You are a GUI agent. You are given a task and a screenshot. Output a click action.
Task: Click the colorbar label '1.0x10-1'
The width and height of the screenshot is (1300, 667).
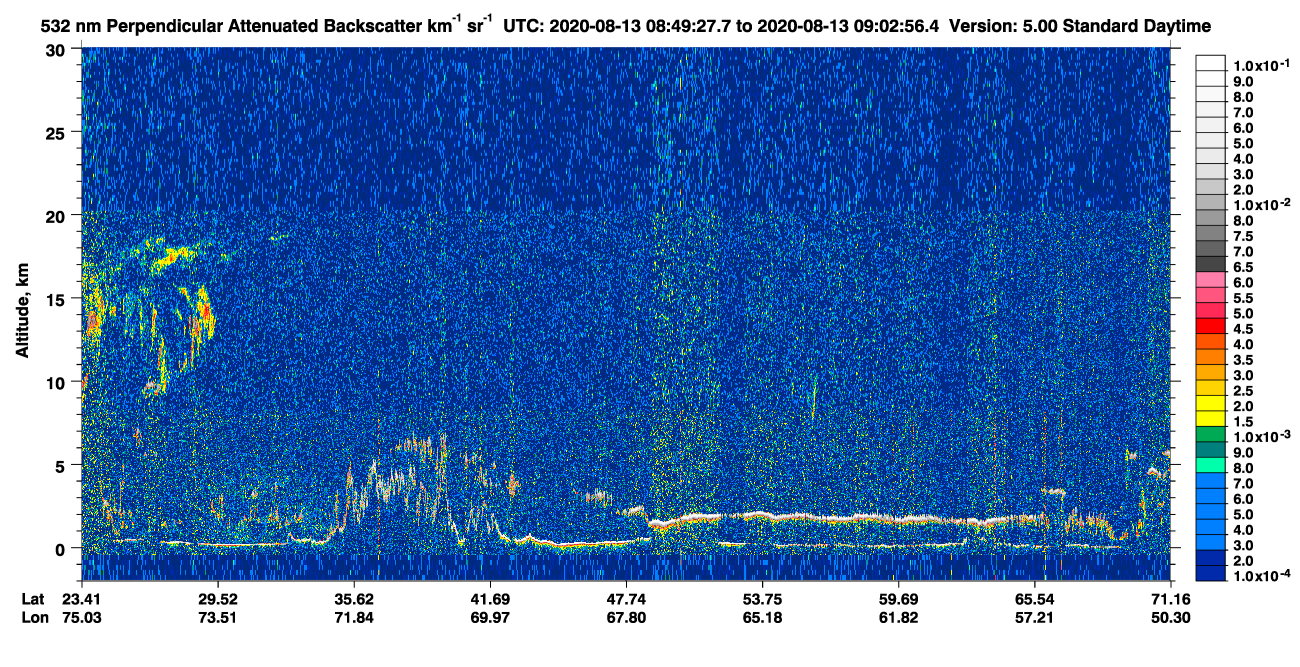point(1262,64)
